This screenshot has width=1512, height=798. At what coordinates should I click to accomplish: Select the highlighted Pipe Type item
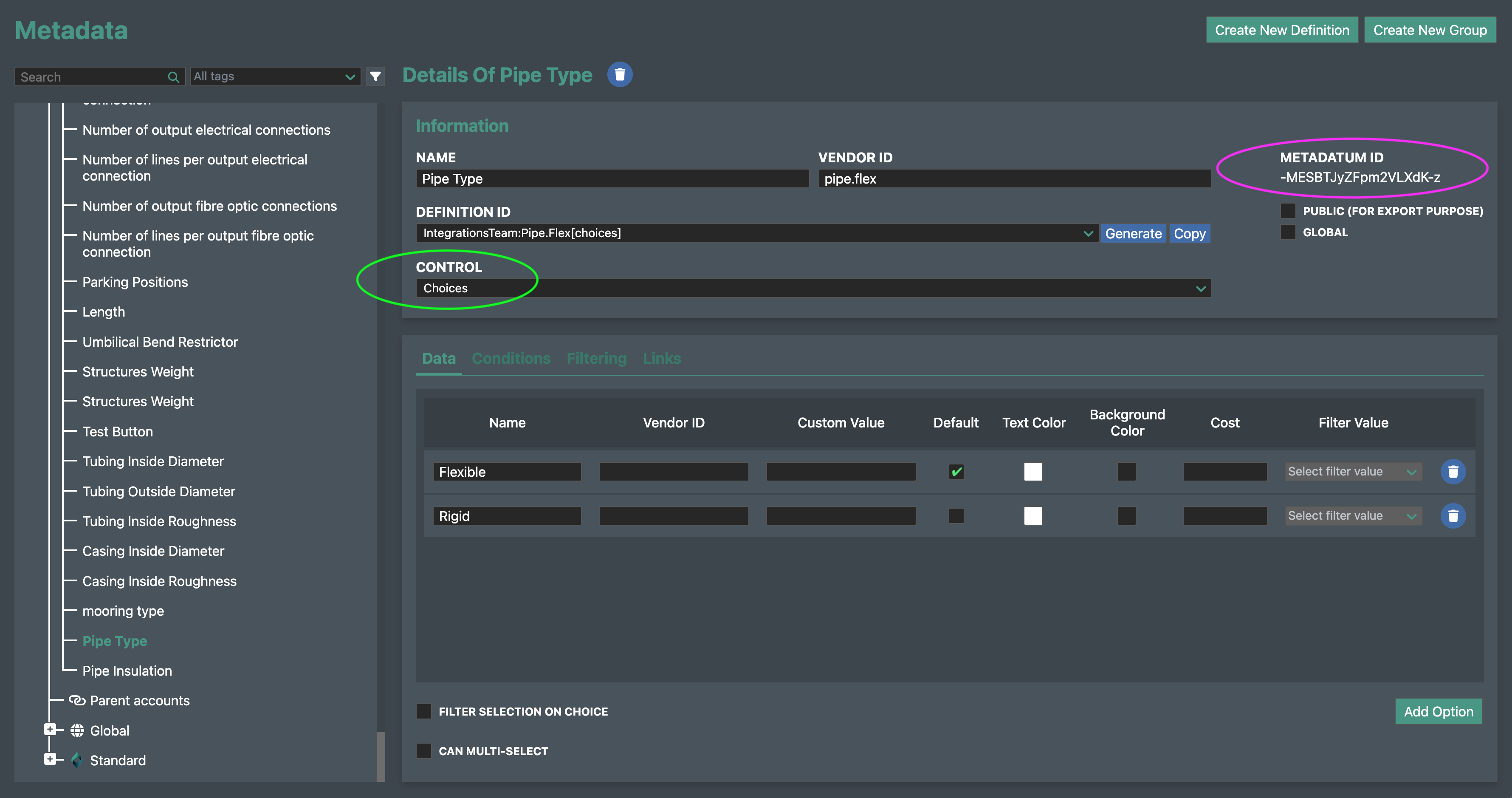(x=114, y=641)
